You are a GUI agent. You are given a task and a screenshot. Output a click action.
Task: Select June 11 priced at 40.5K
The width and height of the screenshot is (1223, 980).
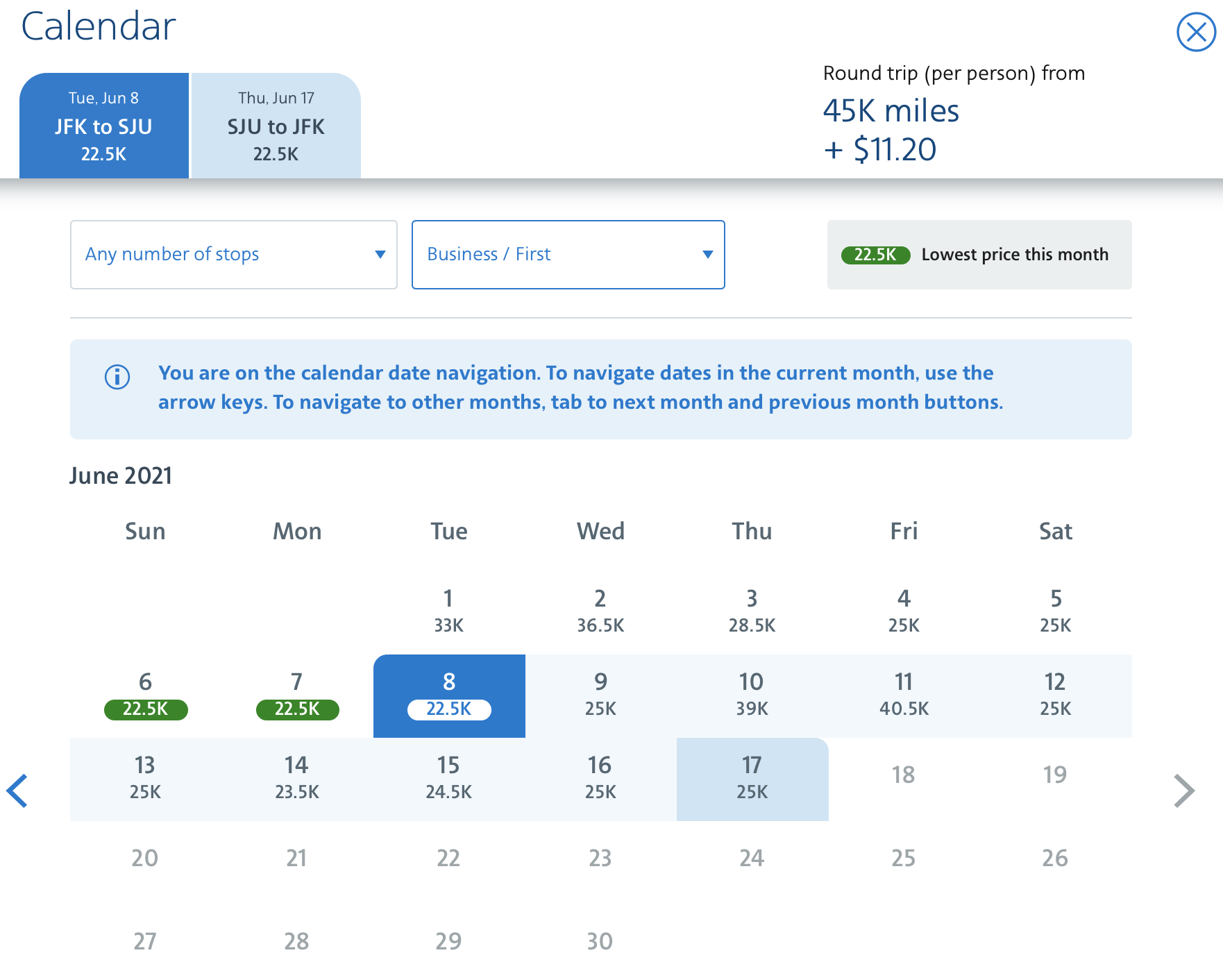(903, 695)
